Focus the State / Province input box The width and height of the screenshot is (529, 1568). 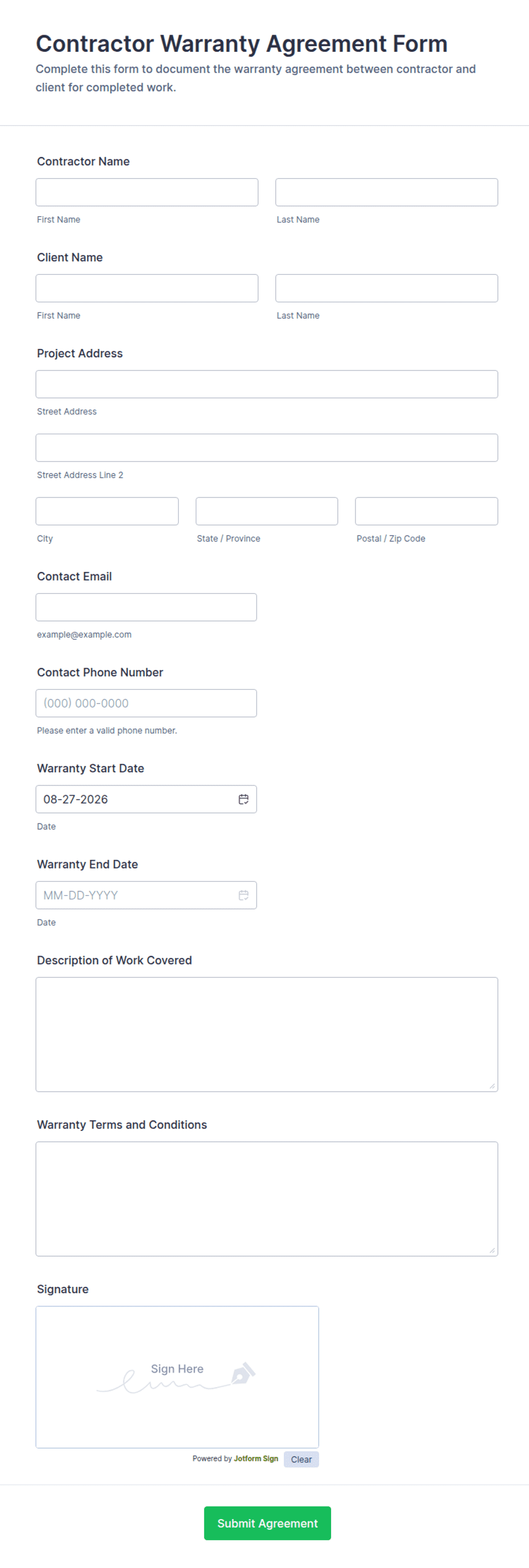click(267, 511)
